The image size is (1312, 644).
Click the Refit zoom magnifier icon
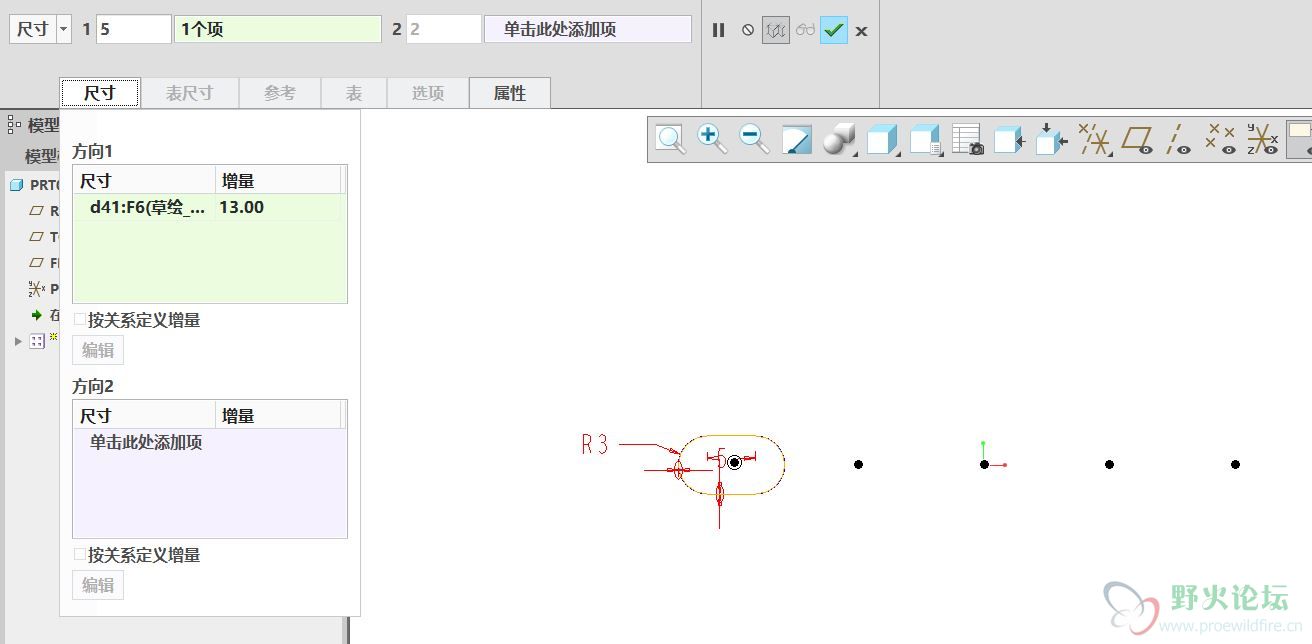click(x=670, y=139)
